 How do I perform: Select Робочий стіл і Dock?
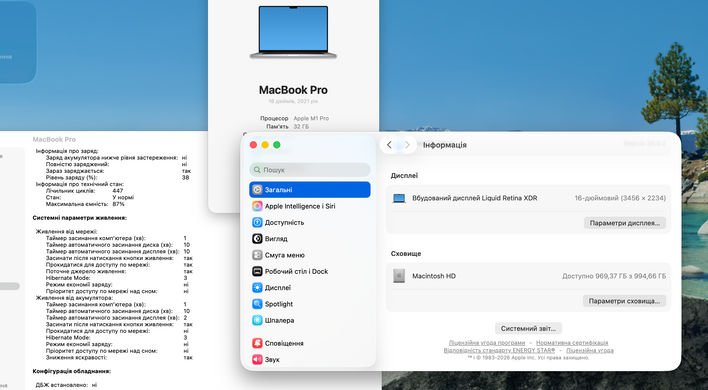click(310, 271)
